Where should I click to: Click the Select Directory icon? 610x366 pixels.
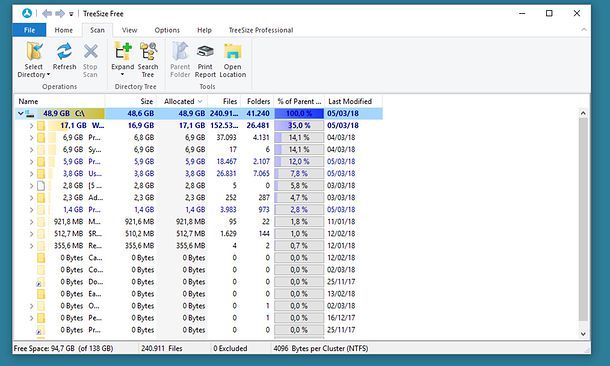click(34, 51)
